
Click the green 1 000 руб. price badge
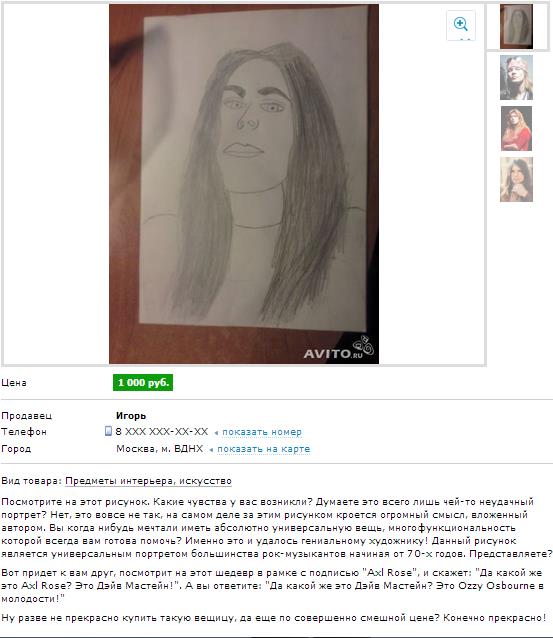point(143,382)
